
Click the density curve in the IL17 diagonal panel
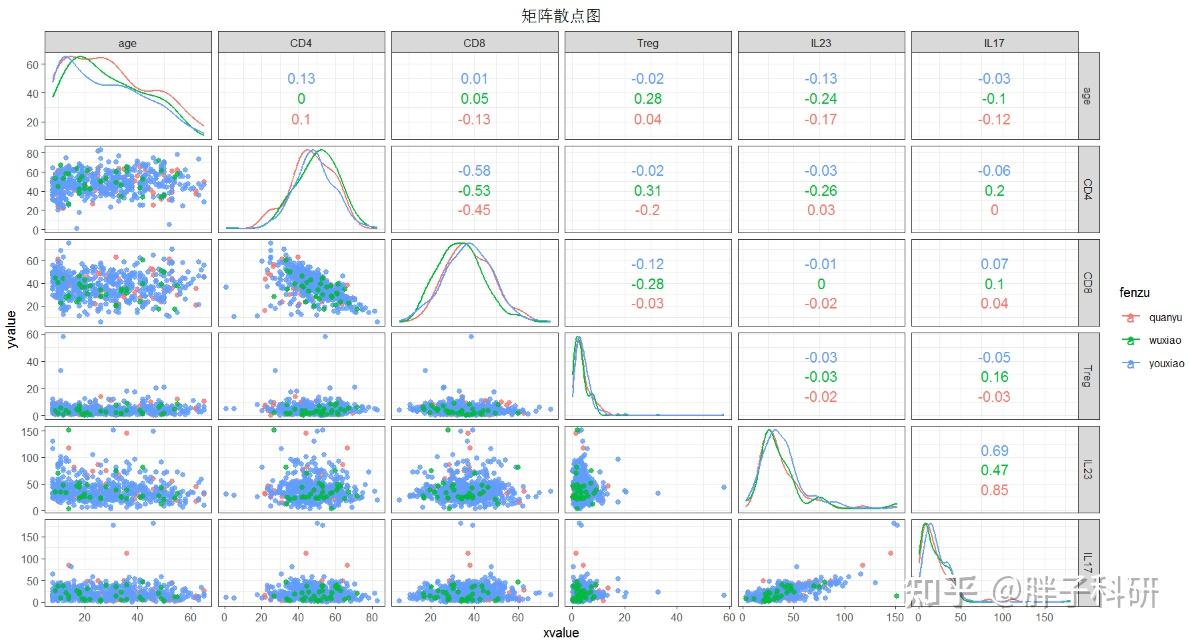(925, 525)
